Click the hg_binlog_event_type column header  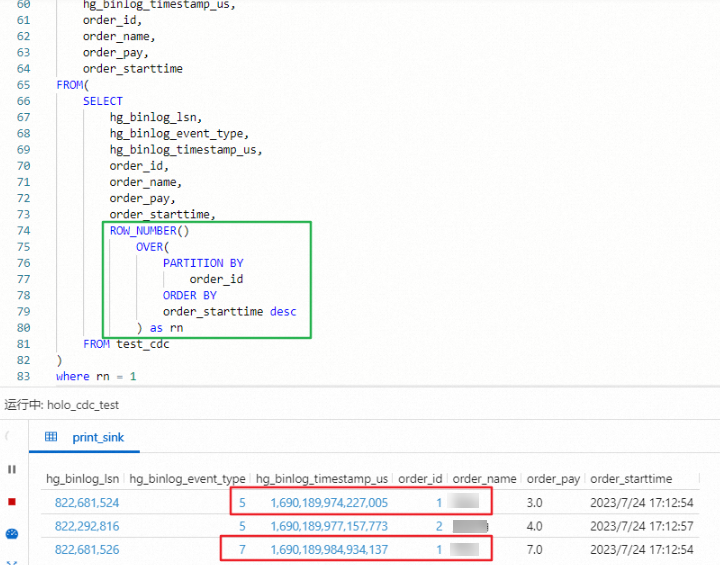click(187, 479)
